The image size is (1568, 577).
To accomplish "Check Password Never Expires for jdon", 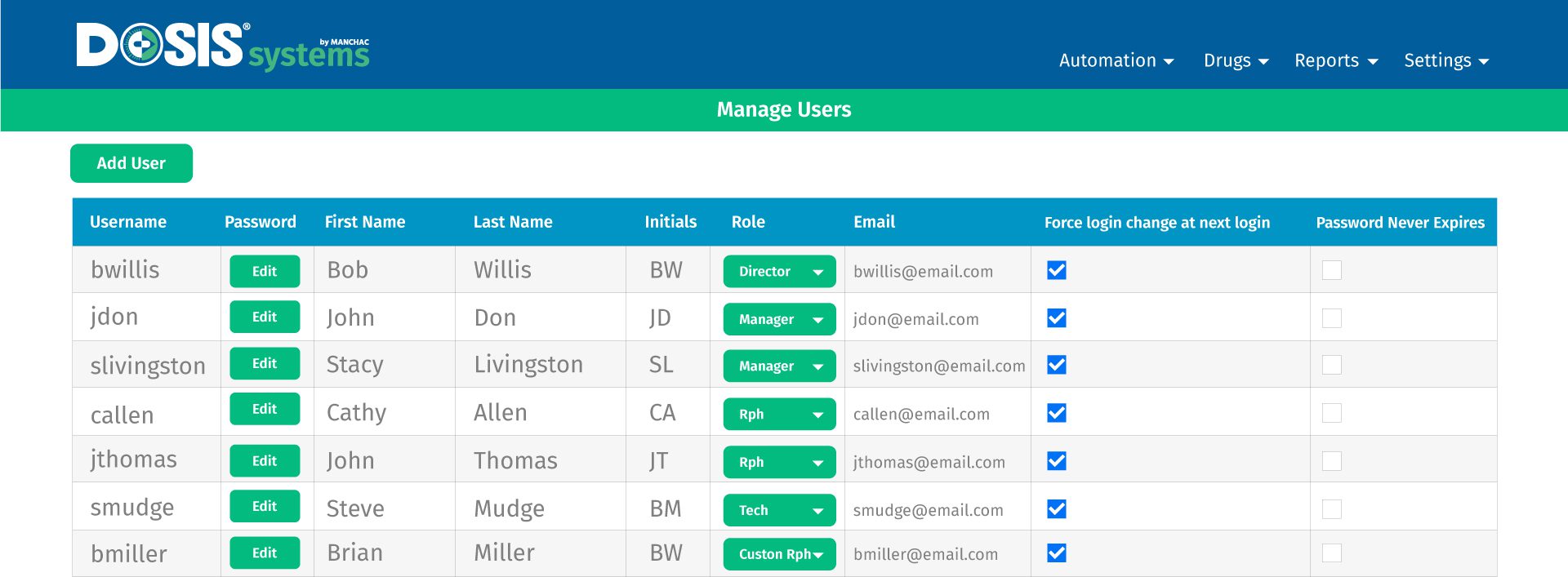I will pyautogui.click(x=1332, y=318).
